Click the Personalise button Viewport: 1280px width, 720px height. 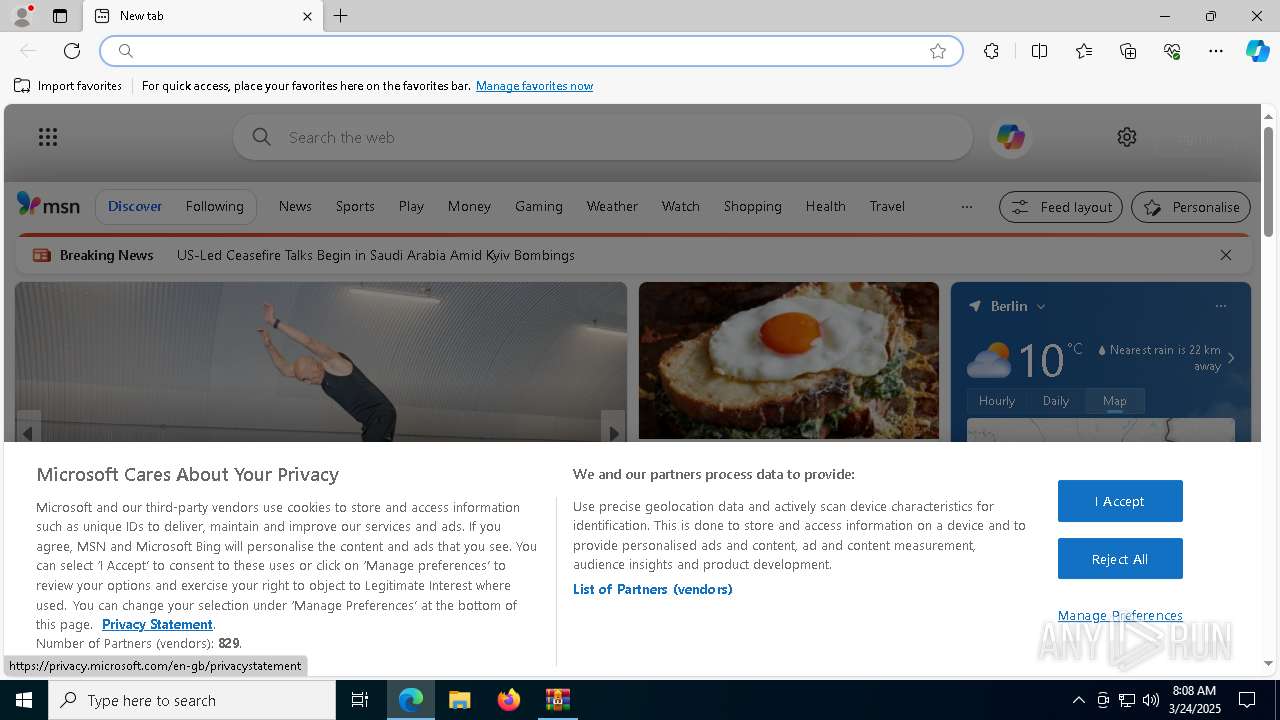pyautogui.click(x=1191, y=207)
